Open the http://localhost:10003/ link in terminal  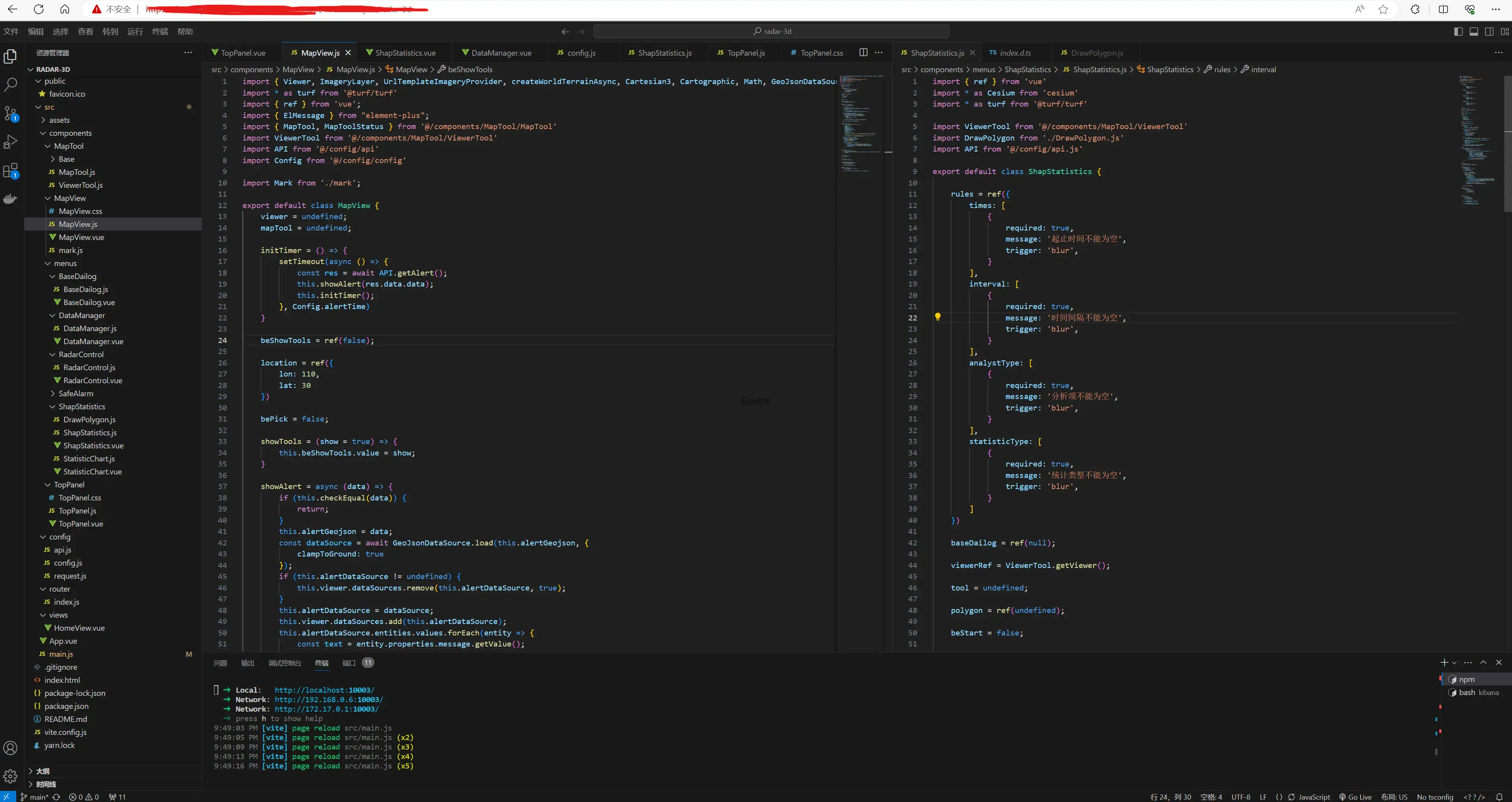tap(324, 690)
